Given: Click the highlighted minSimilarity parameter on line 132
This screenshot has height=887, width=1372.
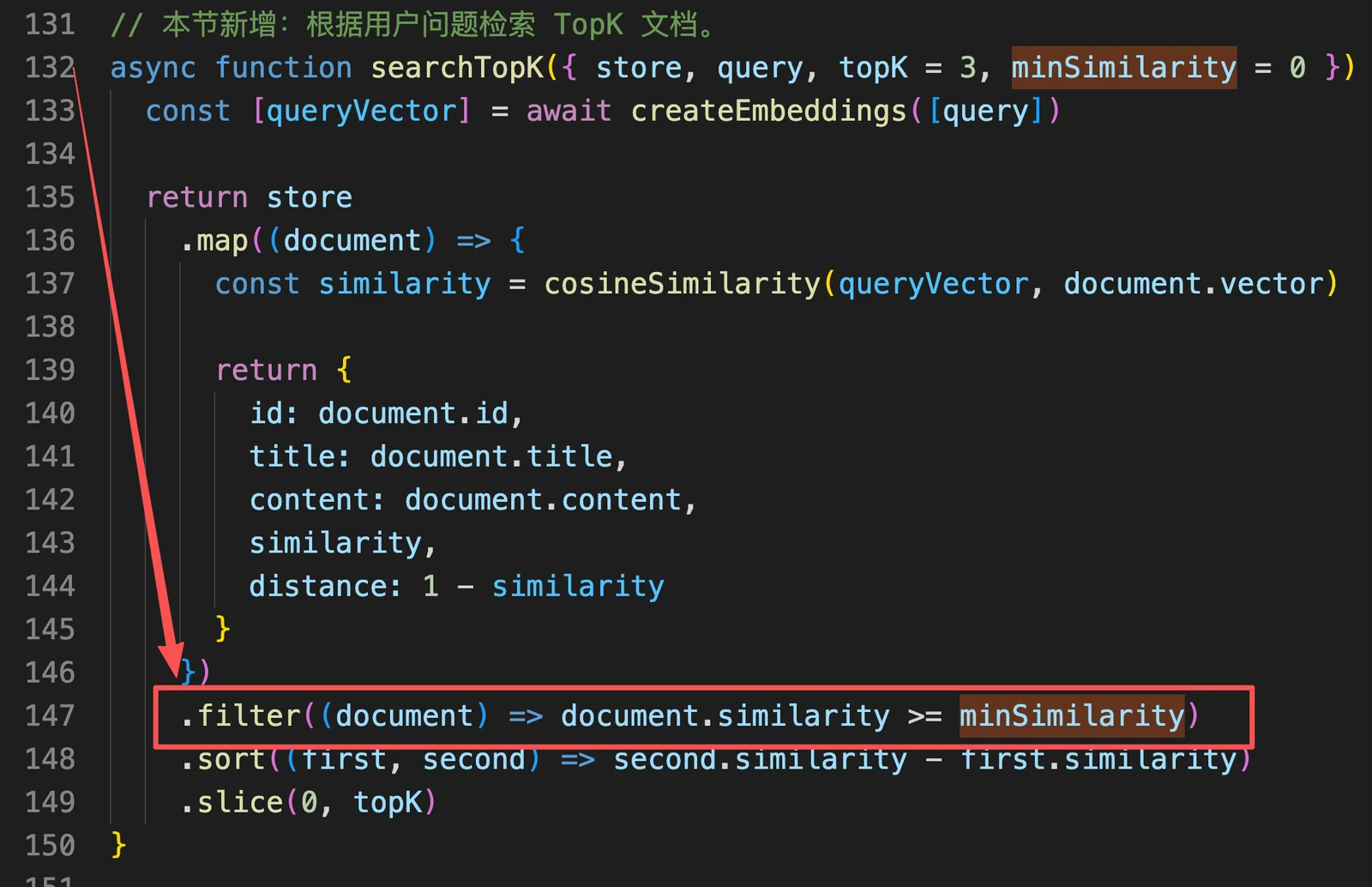Looking at the screenshot, I should point(1123,68).
